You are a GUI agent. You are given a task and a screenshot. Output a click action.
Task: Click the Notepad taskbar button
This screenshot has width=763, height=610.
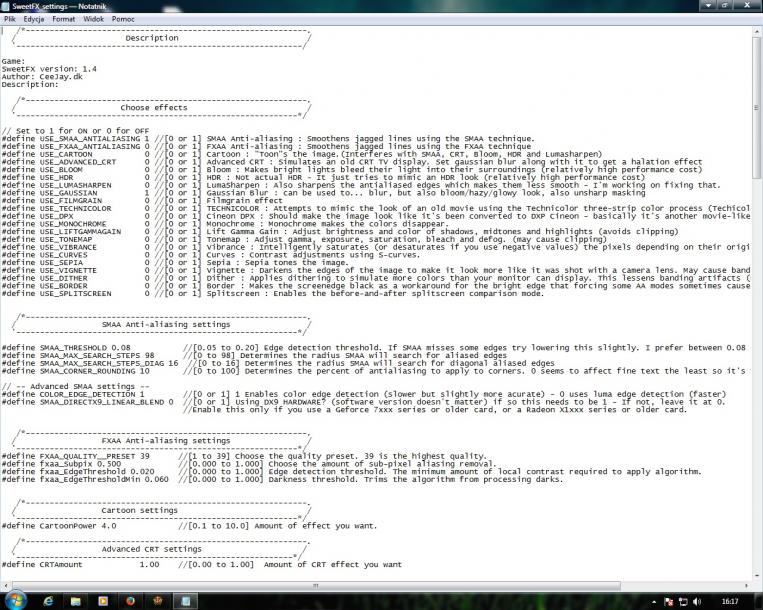click(185, 600)
